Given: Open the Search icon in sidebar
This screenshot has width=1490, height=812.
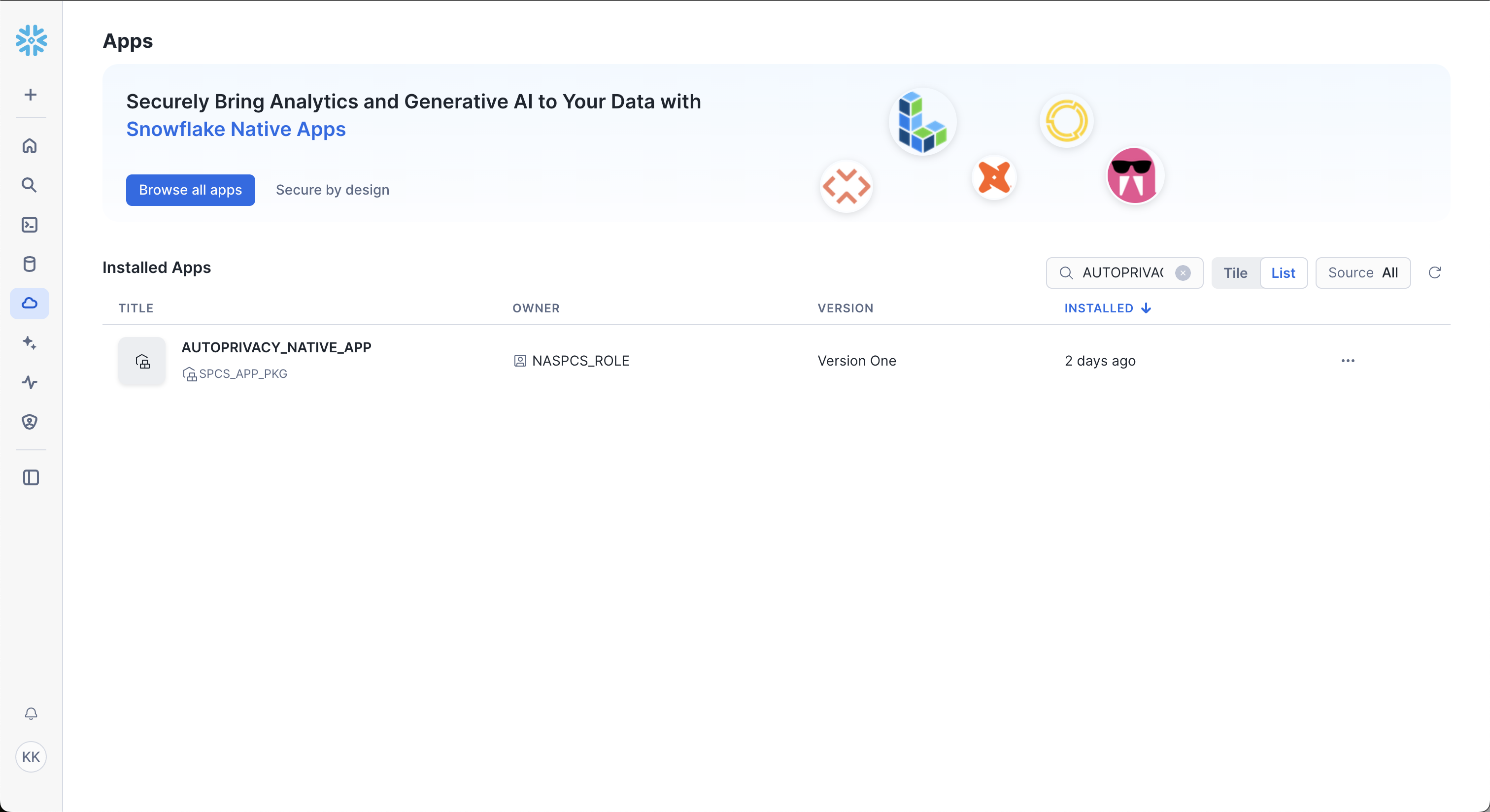Looking at the screenshot, I should click(x=30, y=185).
